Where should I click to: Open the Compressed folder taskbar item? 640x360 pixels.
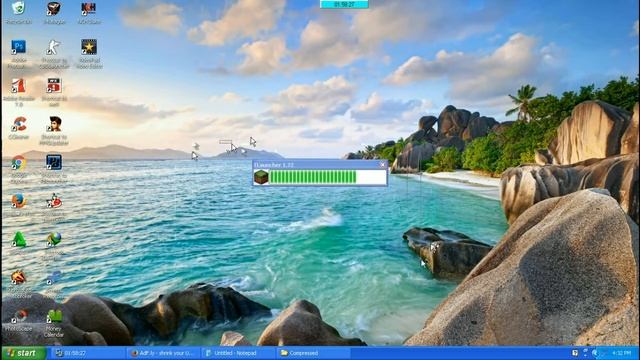point(313,353)
